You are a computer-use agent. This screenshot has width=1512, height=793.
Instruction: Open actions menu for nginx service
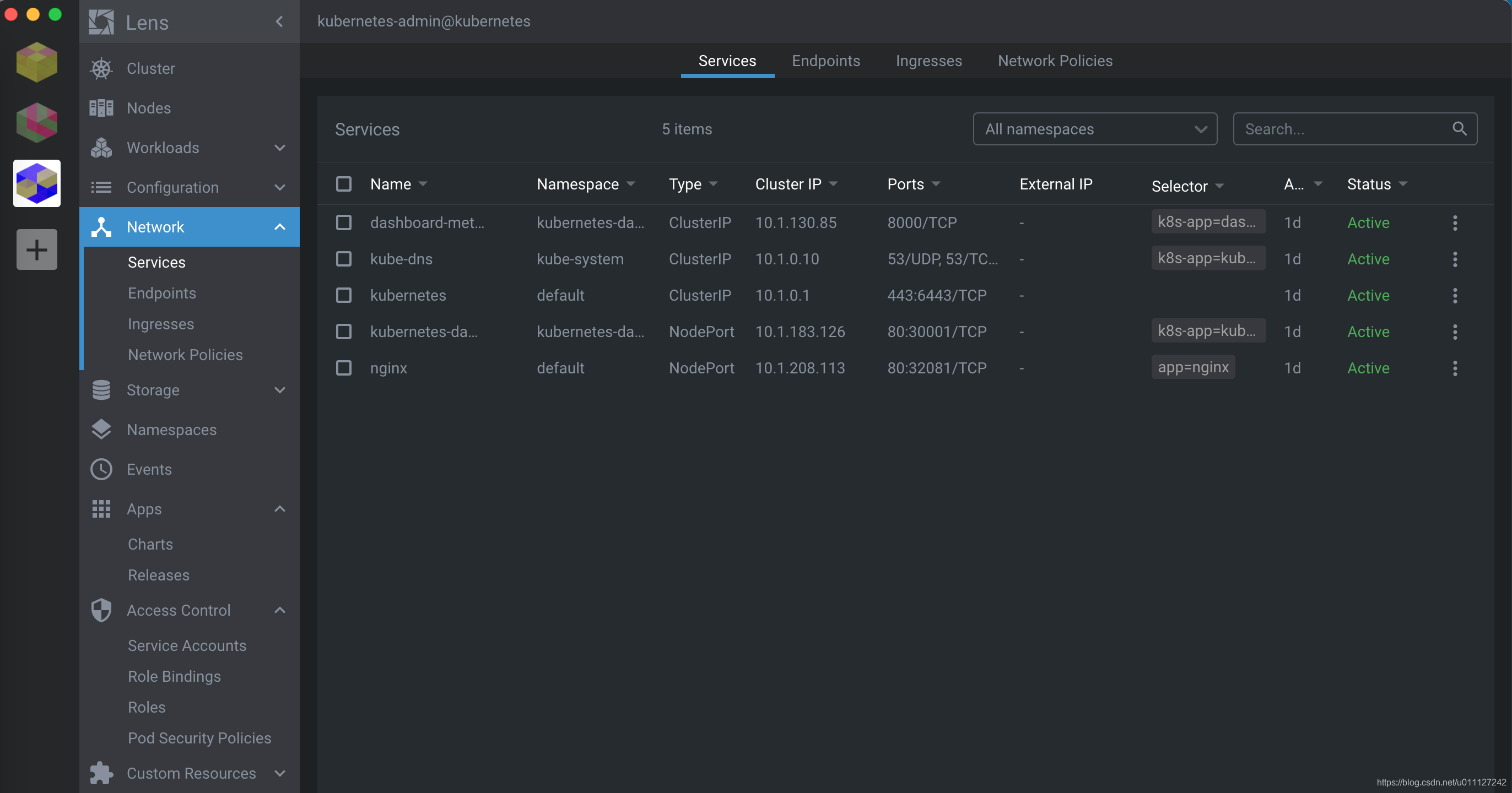point(1455,368)
